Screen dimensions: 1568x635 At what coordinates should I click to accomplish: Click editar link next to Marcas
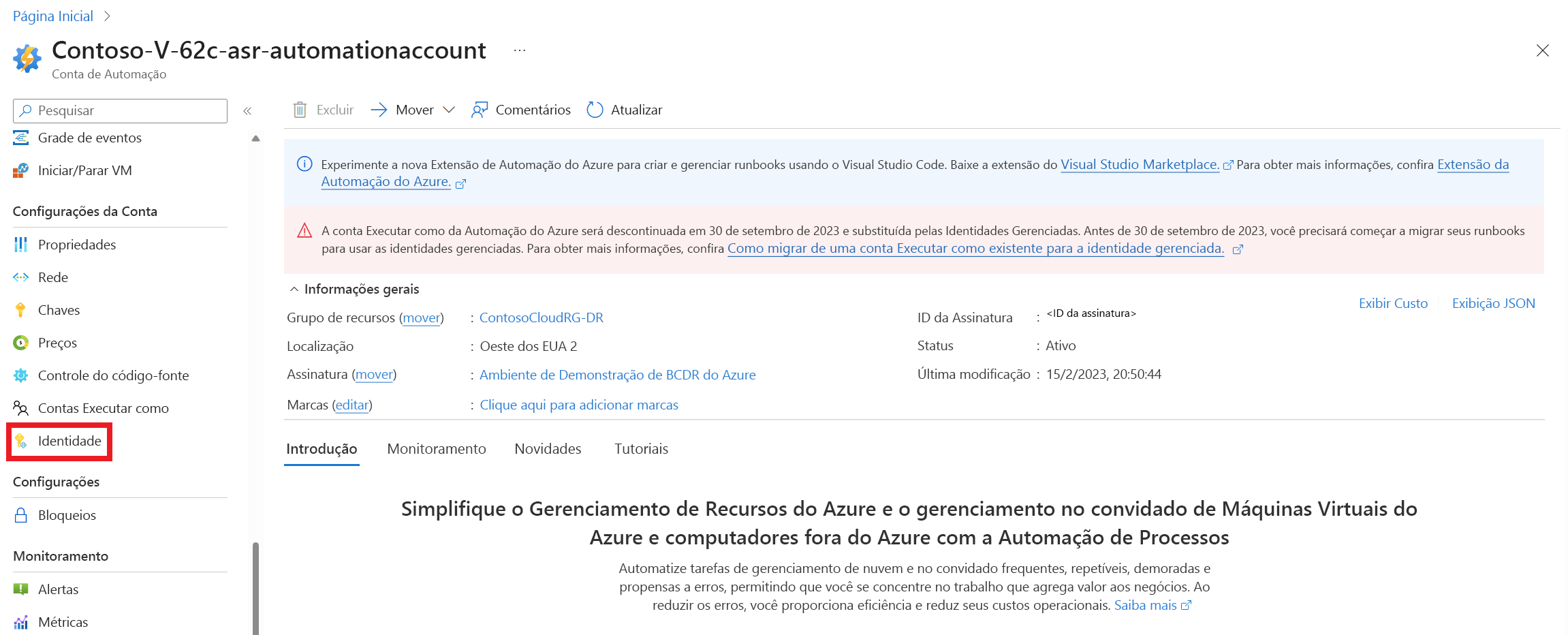(352, 405)
